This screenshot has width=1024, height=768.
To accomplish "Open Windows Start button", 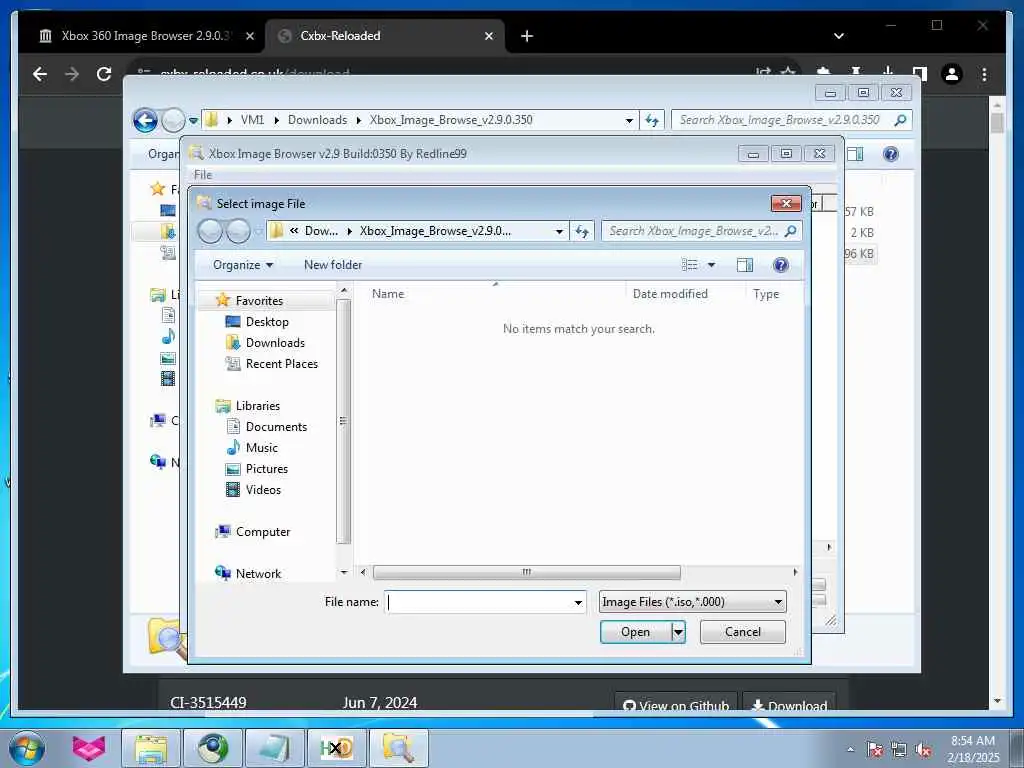I will coord(27,748).
